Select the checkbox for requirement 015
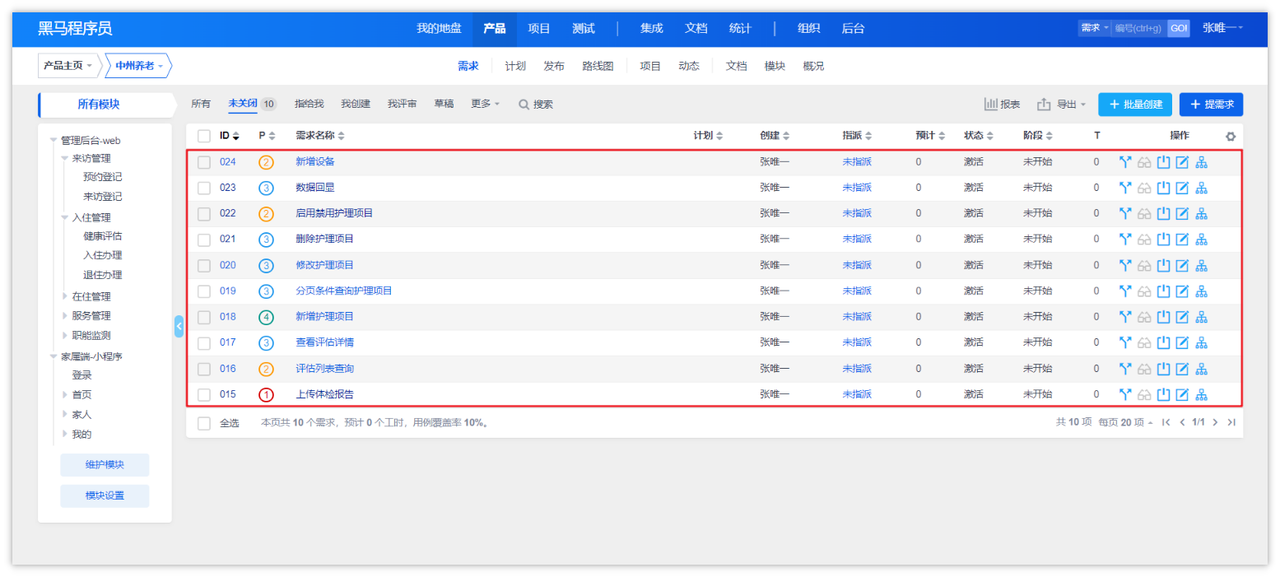Screen dimensions: 1280x577 pos(204,395)
